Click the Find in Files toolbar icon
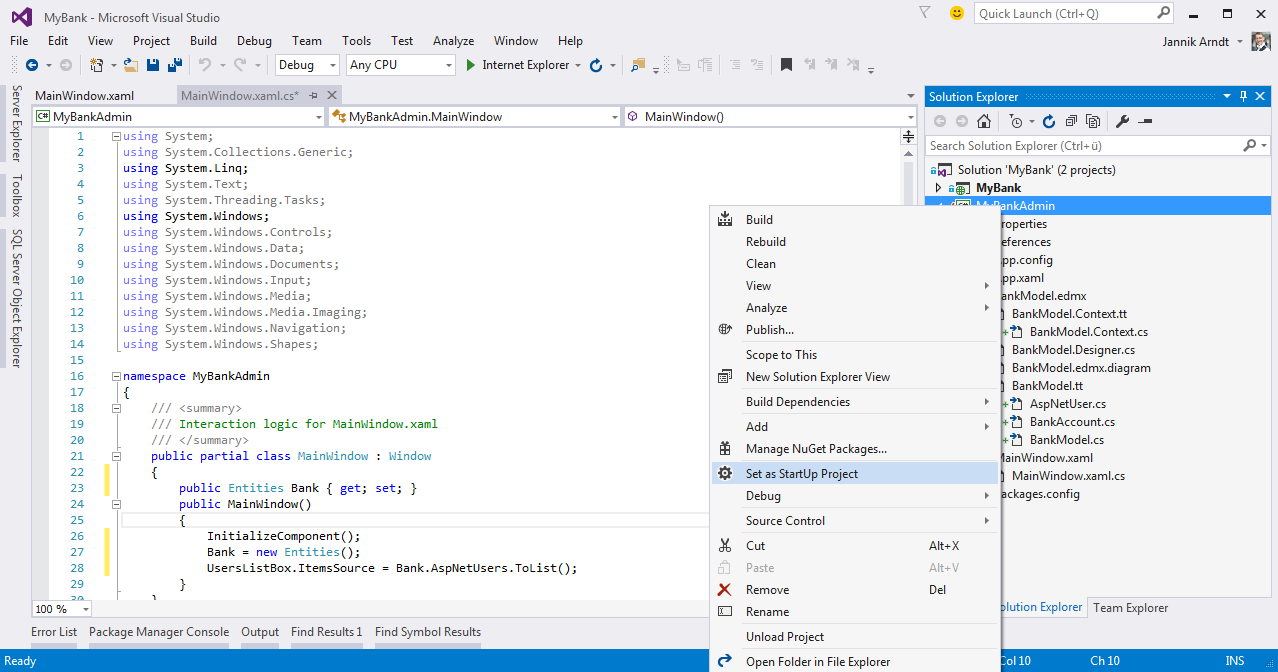This screenshot has height=672, width=1278. pos(638,65)
